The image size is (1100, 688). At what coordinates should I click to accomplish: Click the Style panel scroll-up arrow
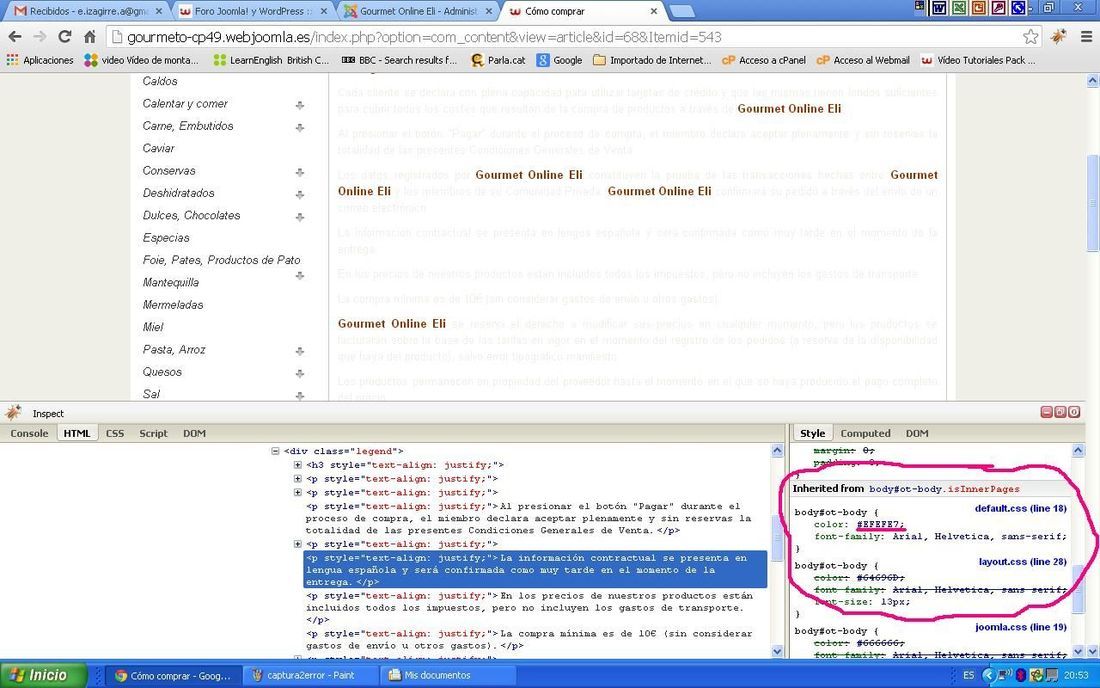pos(1078,450)
